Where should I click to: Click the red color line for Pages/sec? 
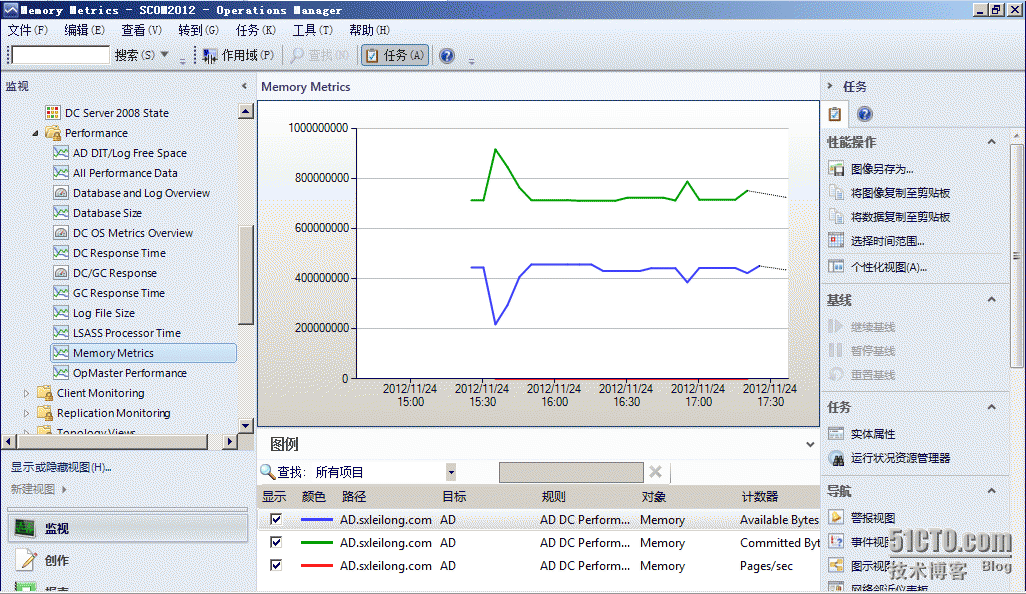pyautogui.click(x=317, y=565)
